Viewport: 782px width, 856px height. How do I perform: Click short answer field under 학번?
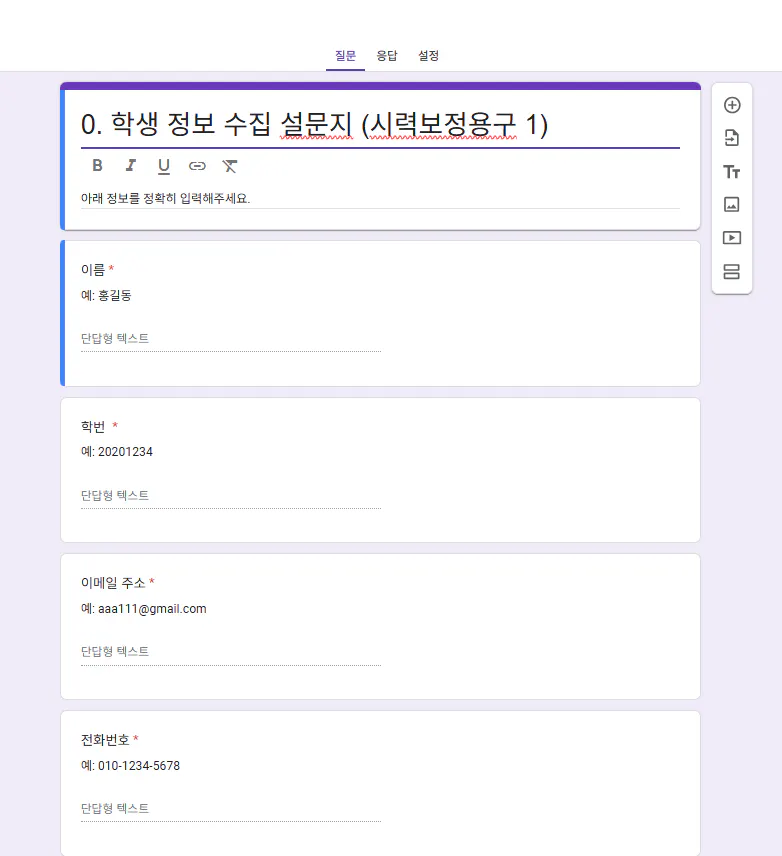[231, 496]
